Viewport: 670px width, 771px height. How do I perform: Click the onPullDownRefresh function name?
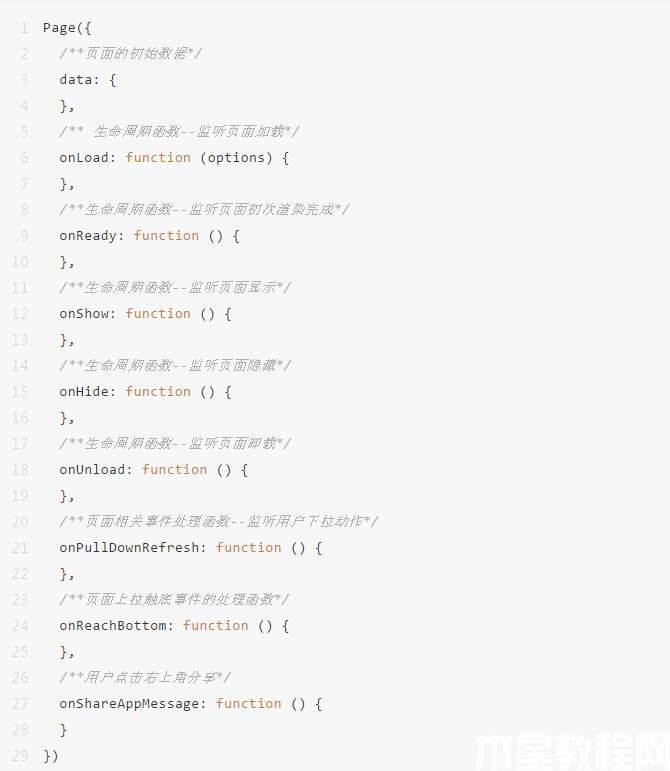coord(132,548)
